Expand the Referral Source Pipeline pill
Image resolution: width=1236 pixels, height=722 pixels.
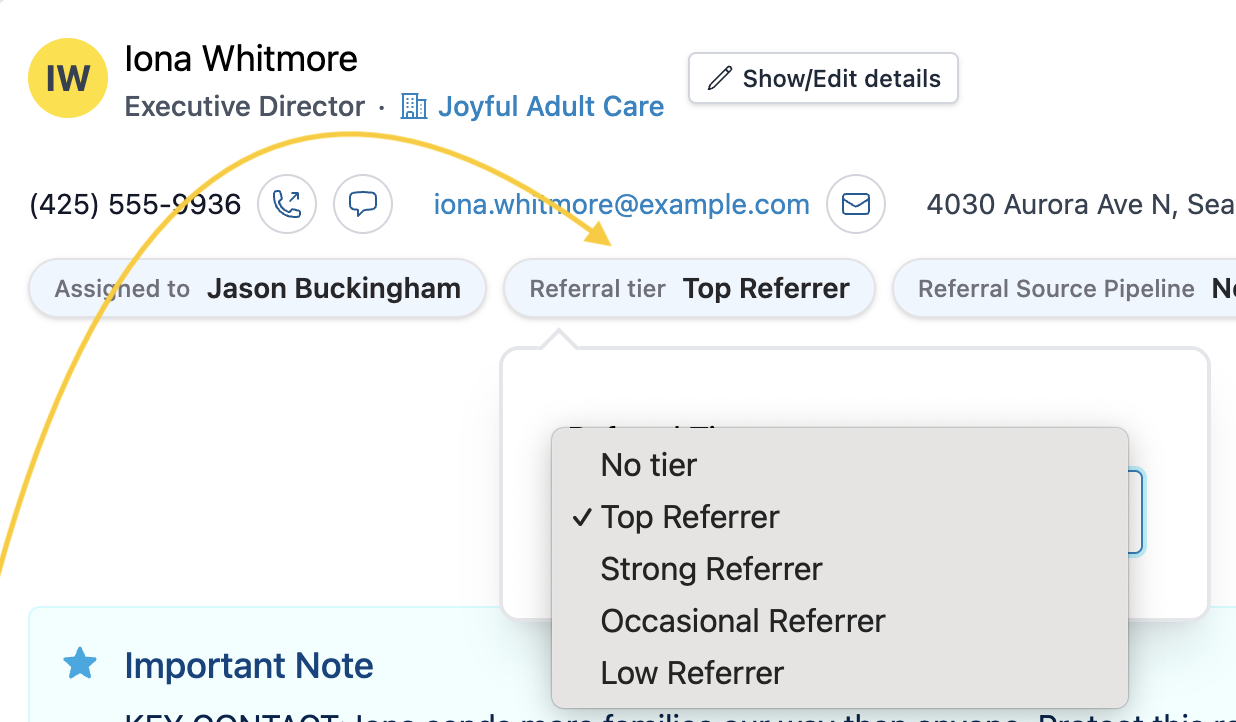click(1064, 289)
